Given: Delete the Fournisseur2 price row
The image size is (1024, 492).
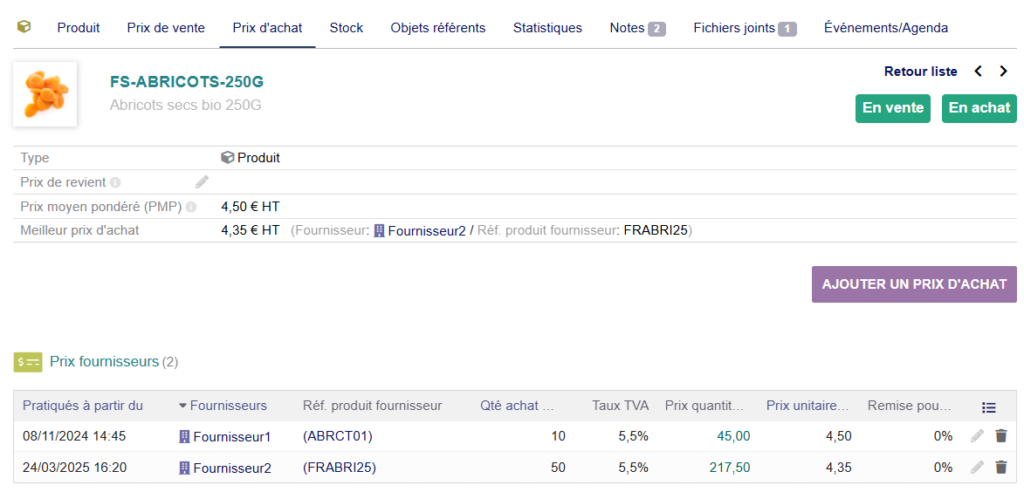Looking at the screenshot, I should [x=1001, y=467].
